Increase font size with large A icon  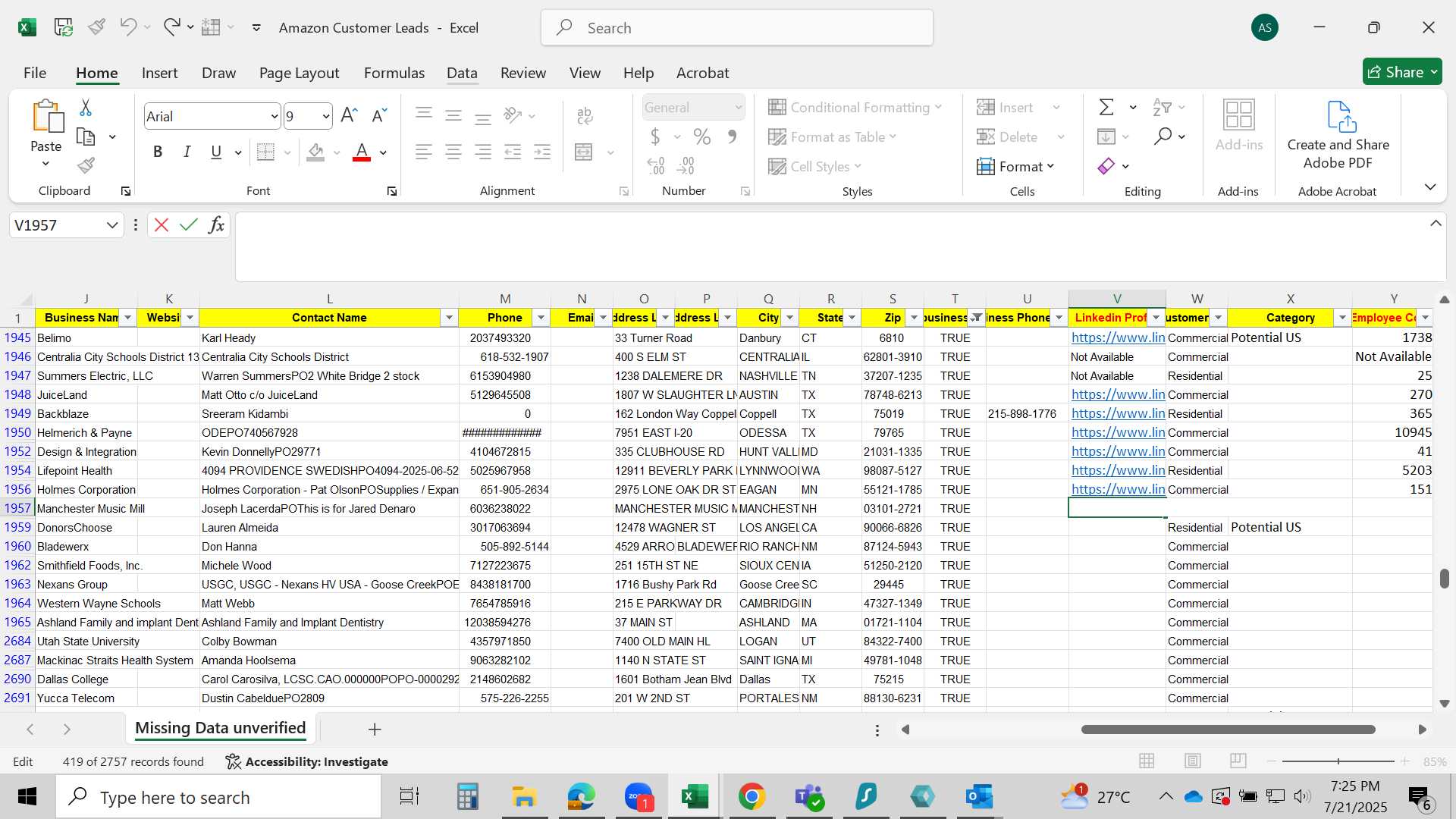(349, 115)
